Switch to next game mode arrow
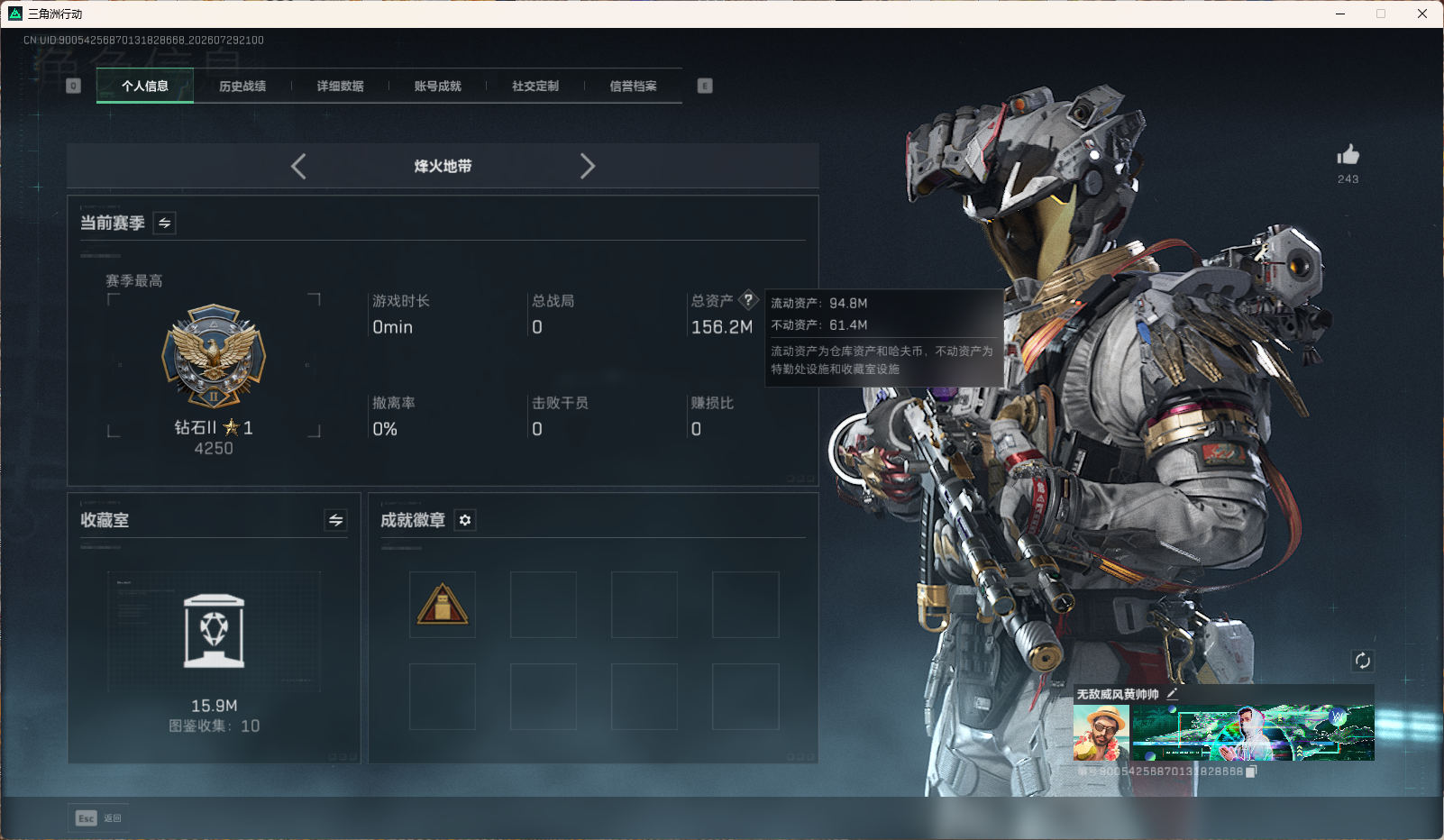Image resolution: width=1444 pixels, height=840 pixels. coord(588,166)
